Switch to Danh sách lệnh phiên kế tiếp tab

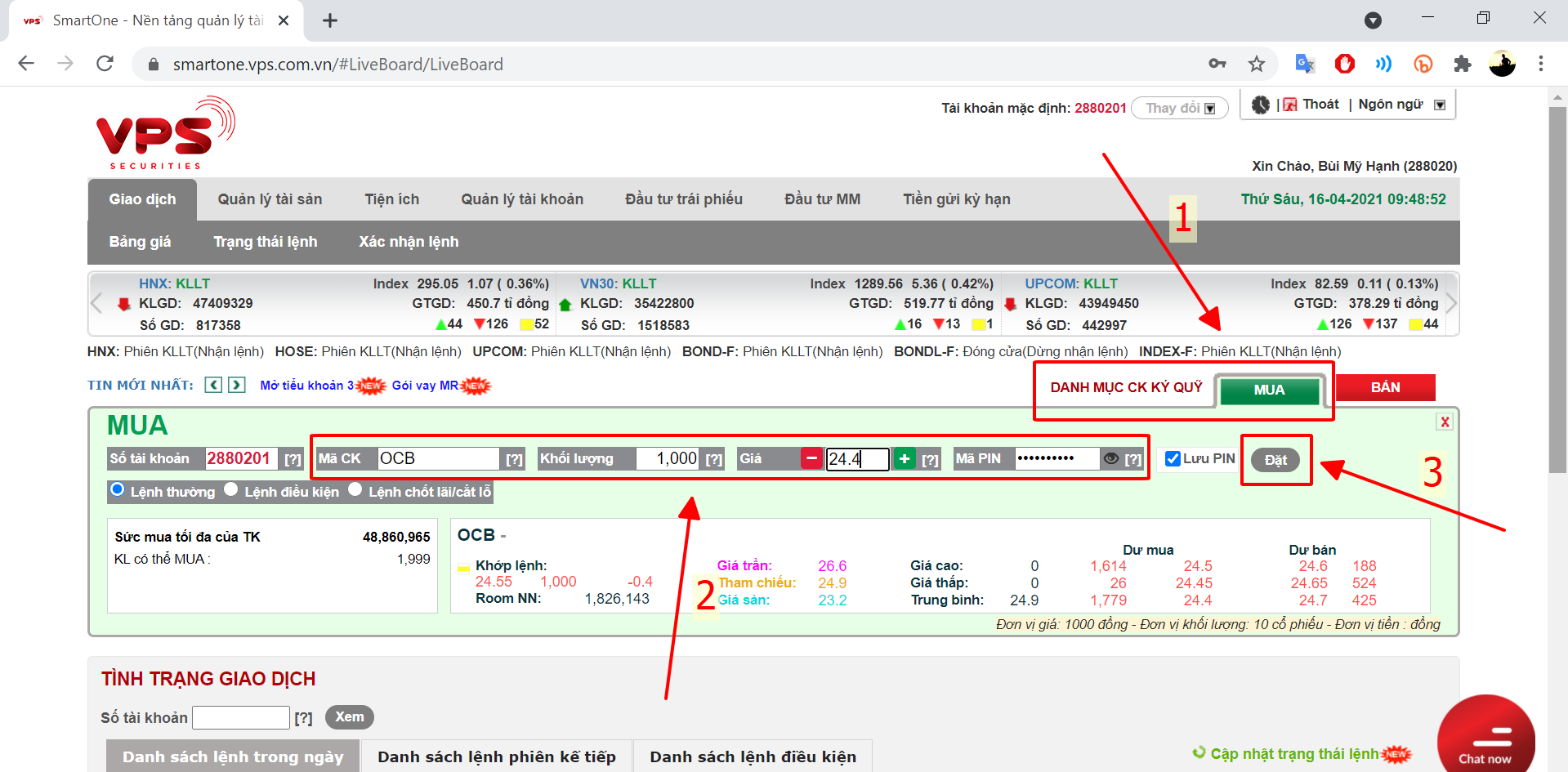(x=497, y=756)
